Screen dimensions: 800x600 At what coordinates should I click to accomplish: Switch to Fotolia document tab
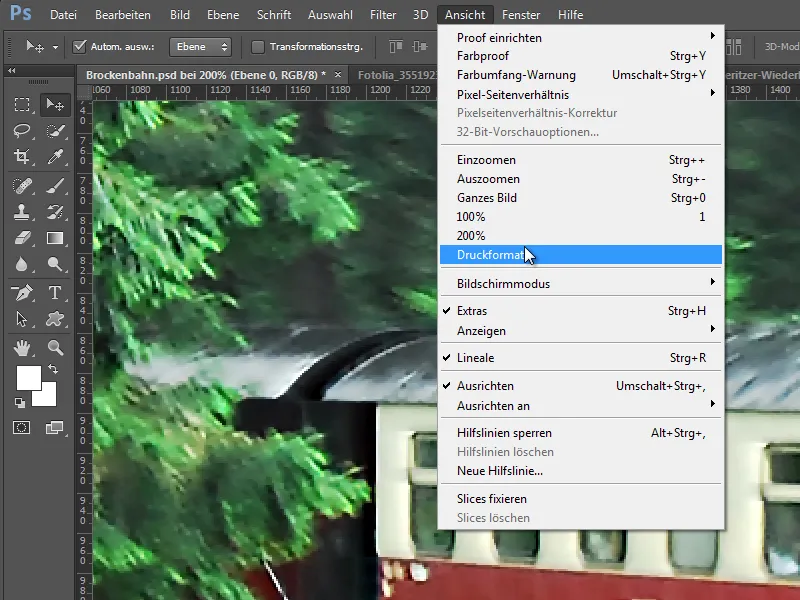click(396, 75)
